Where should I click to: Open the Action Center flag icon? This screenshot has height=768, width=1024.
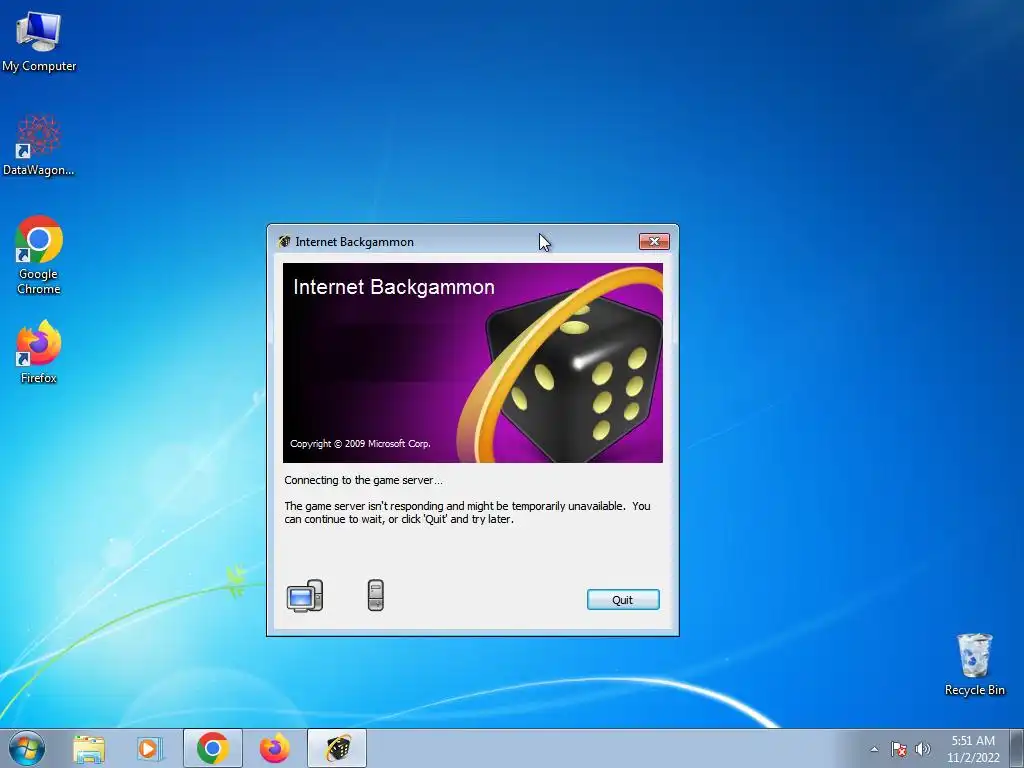[899, 749]
